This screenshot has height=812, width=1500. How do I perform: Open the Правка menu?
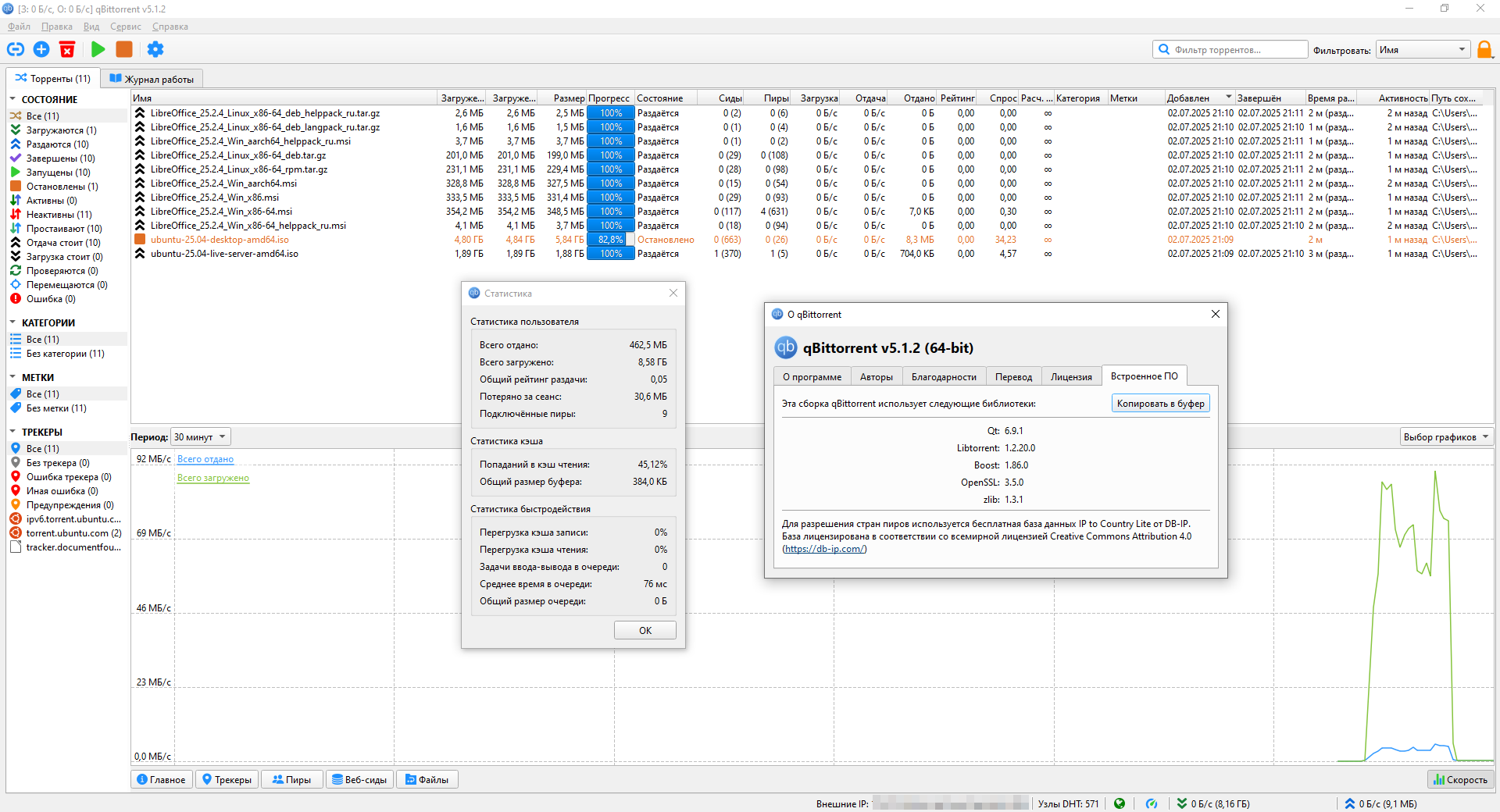tap(57, 27)
